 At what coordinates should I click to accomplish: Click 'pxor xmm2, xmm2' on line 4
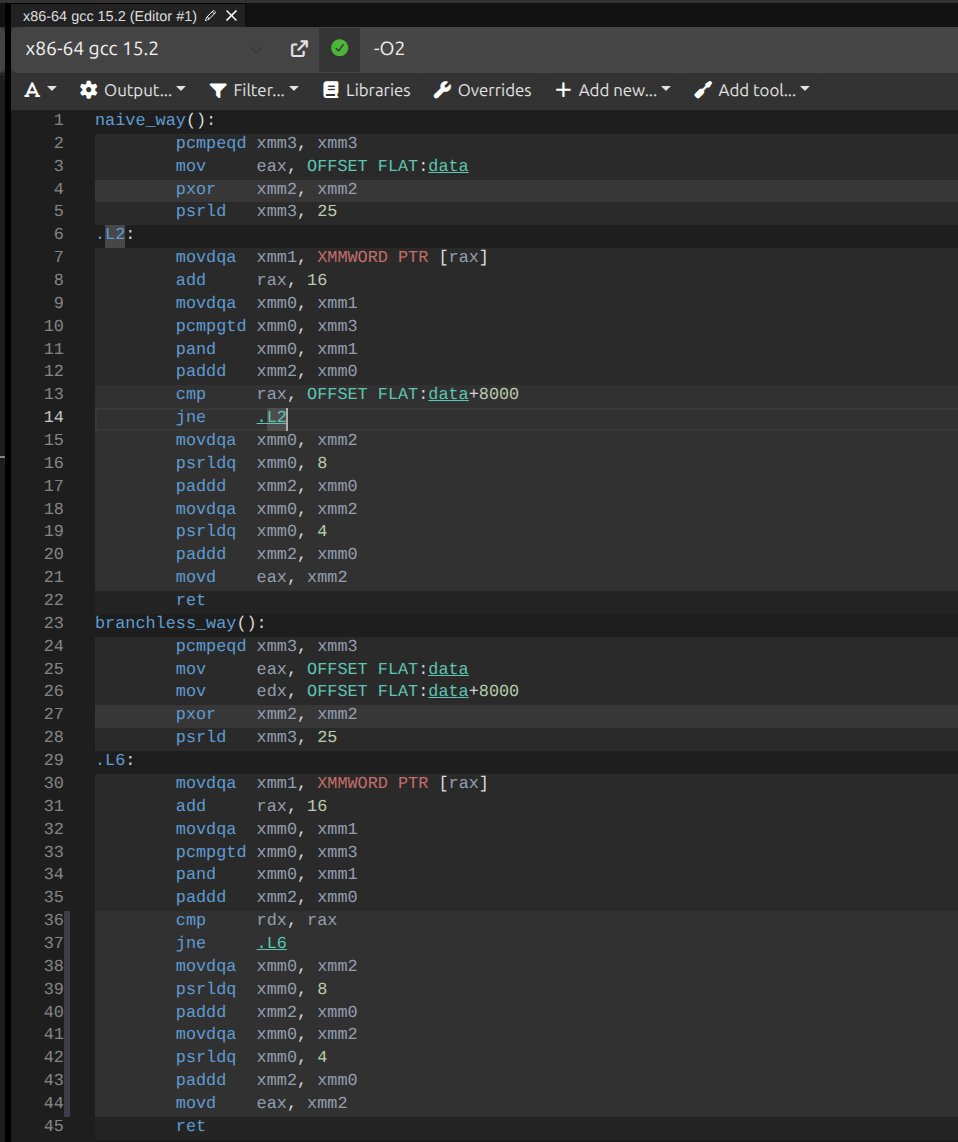coord(266,189)
